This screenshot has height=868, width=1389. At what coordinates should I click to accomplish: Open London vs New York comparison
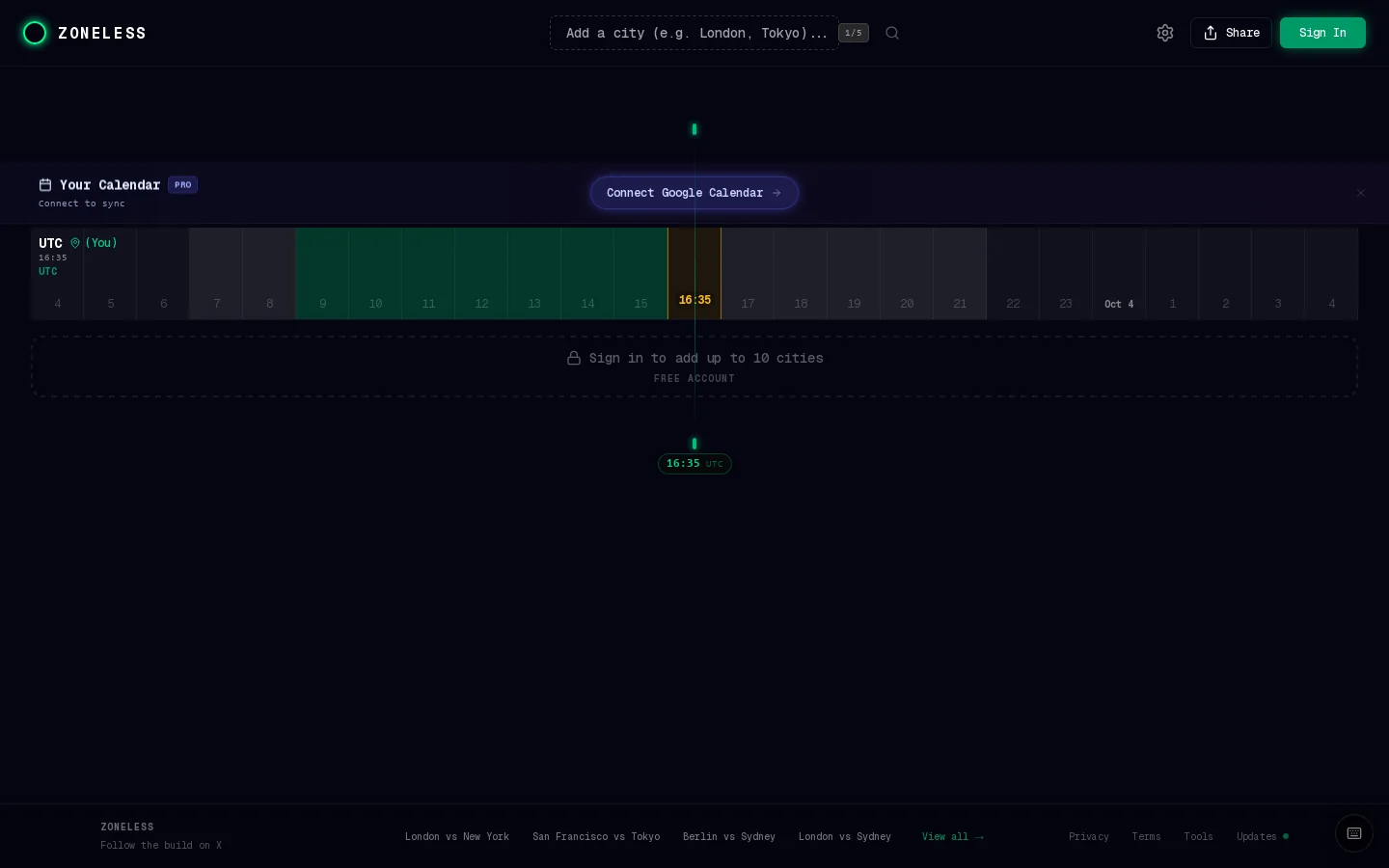(x=457, y=837)
